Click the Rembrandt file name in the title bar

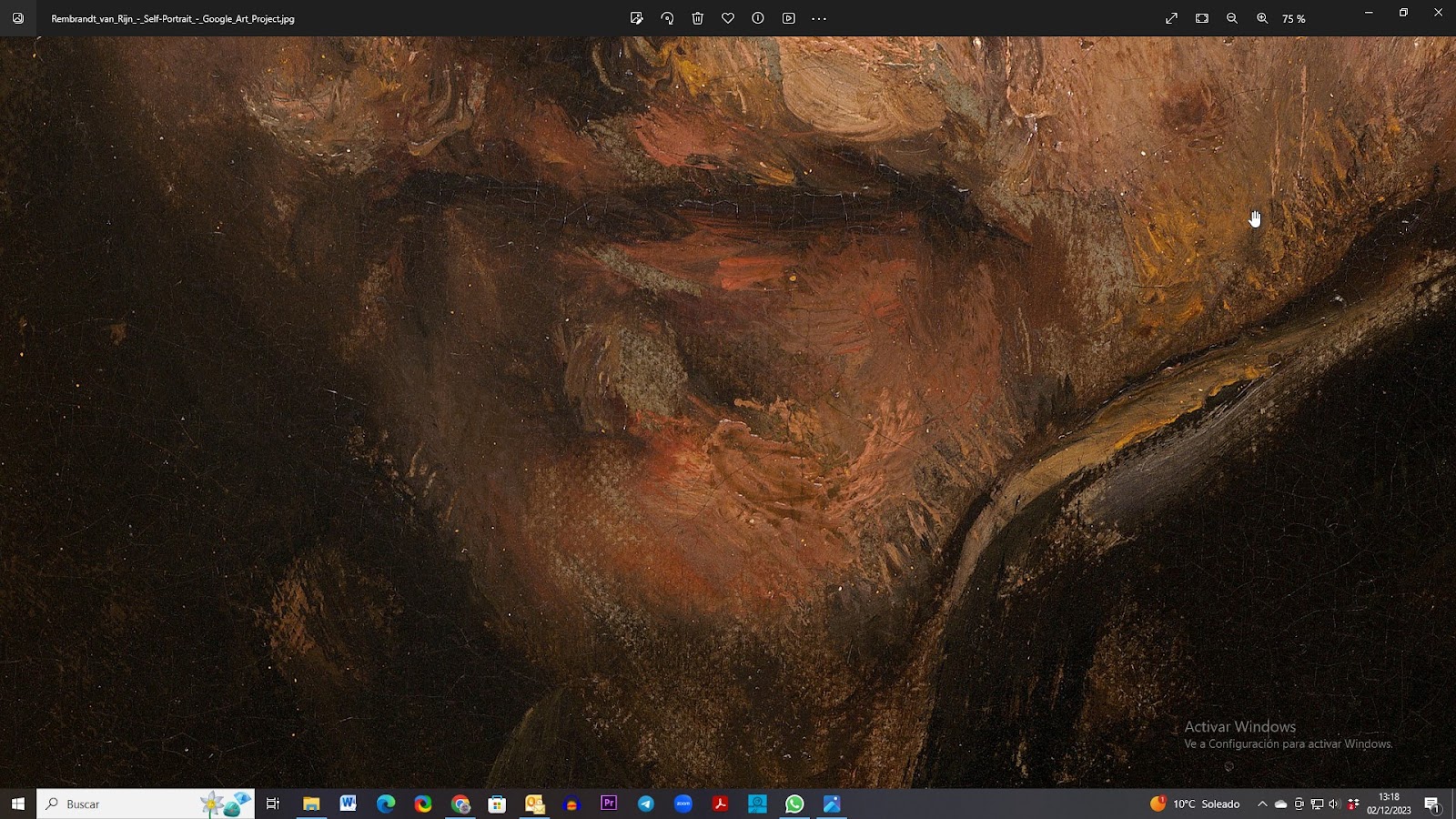173,19
